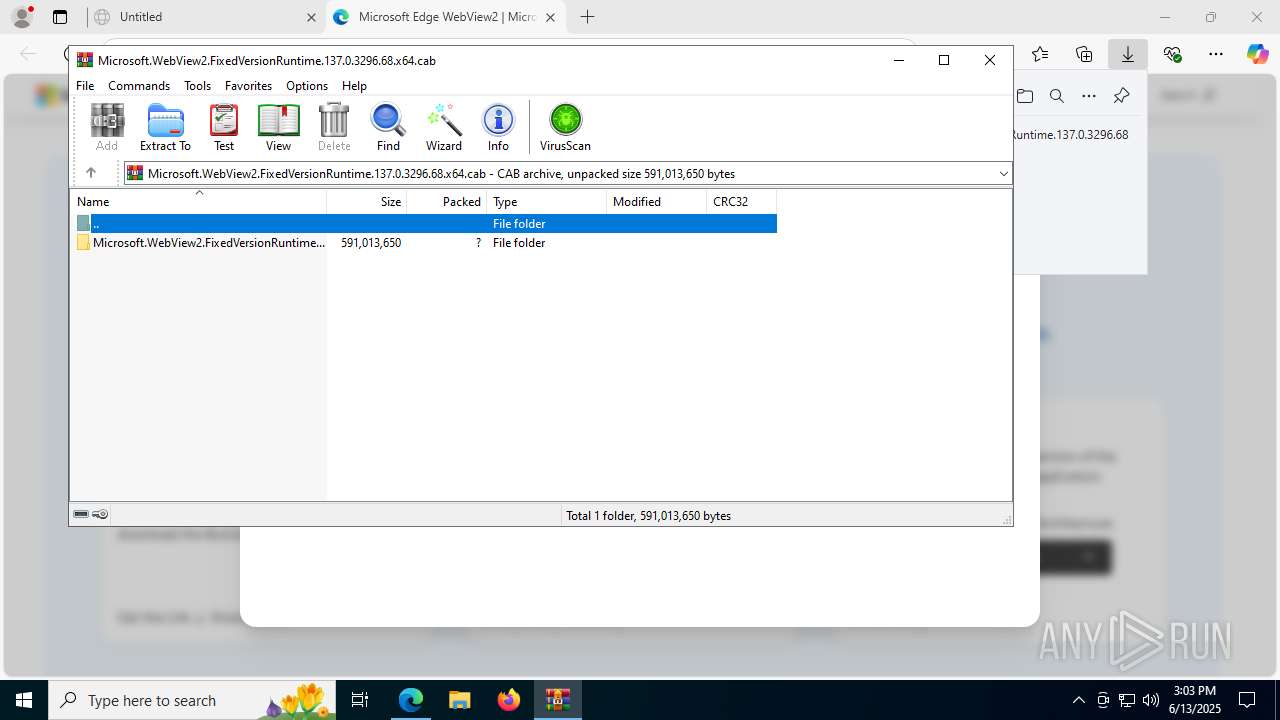Viewport: 1280px width, 720px height.
Task: Open the Edge profile icon
Action: pos(22,17)
